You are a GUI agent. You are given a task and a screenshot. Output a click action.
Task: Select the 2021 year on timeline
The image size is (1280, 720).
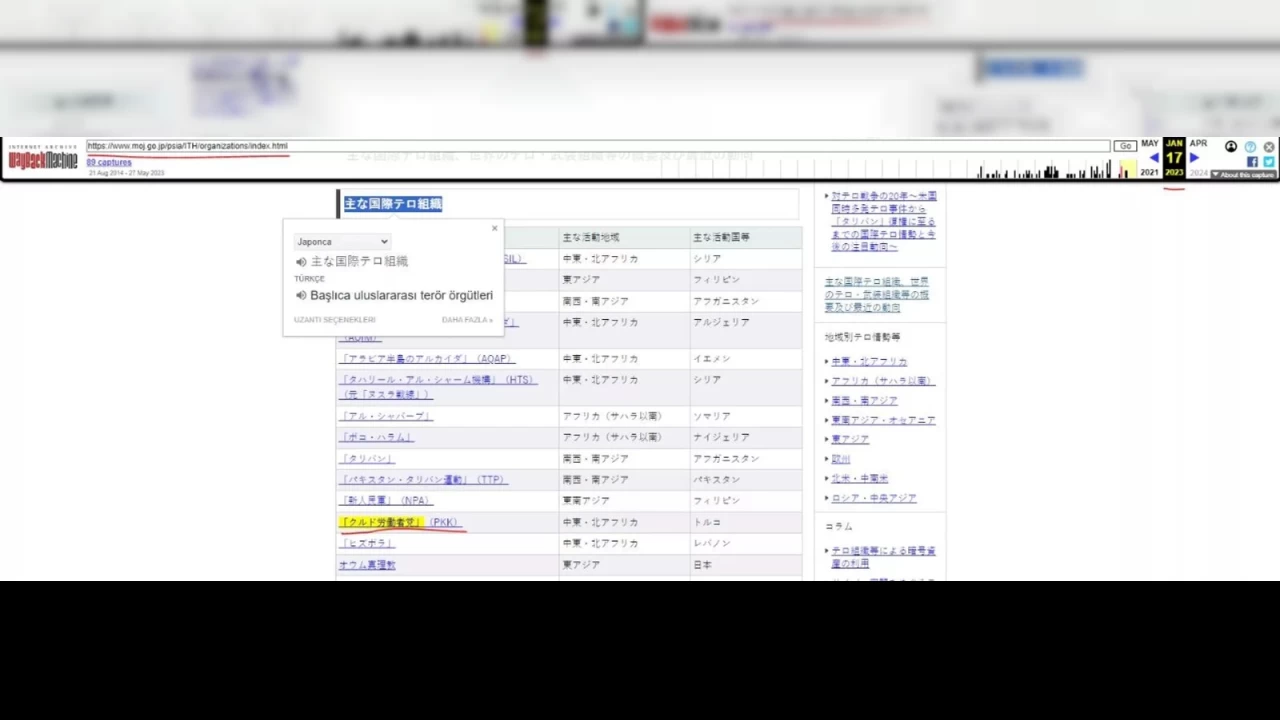[x=1149, y=173]
